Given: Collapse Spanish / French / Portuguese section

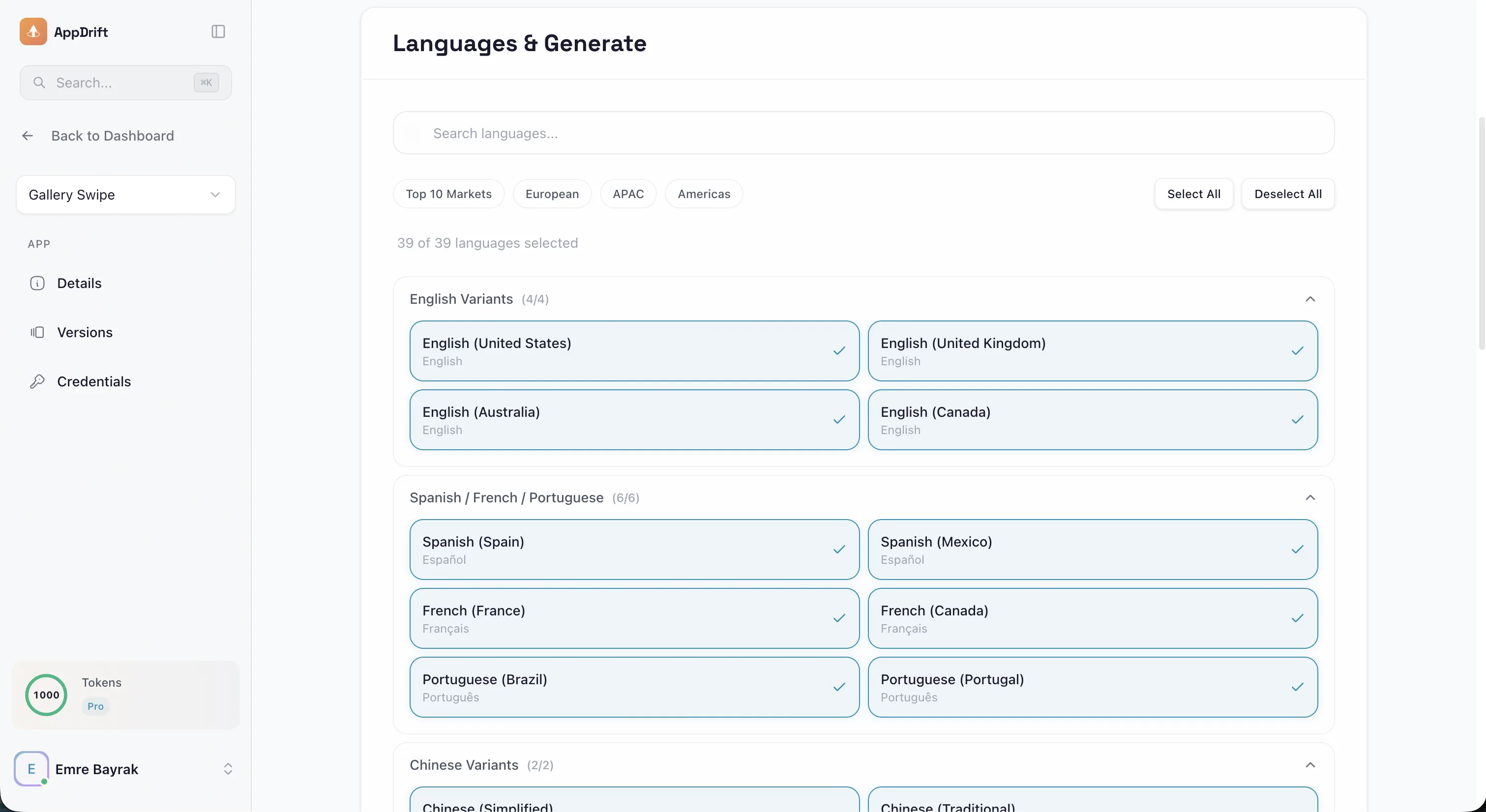Looking at the screenshot, I should (1310, 498).
